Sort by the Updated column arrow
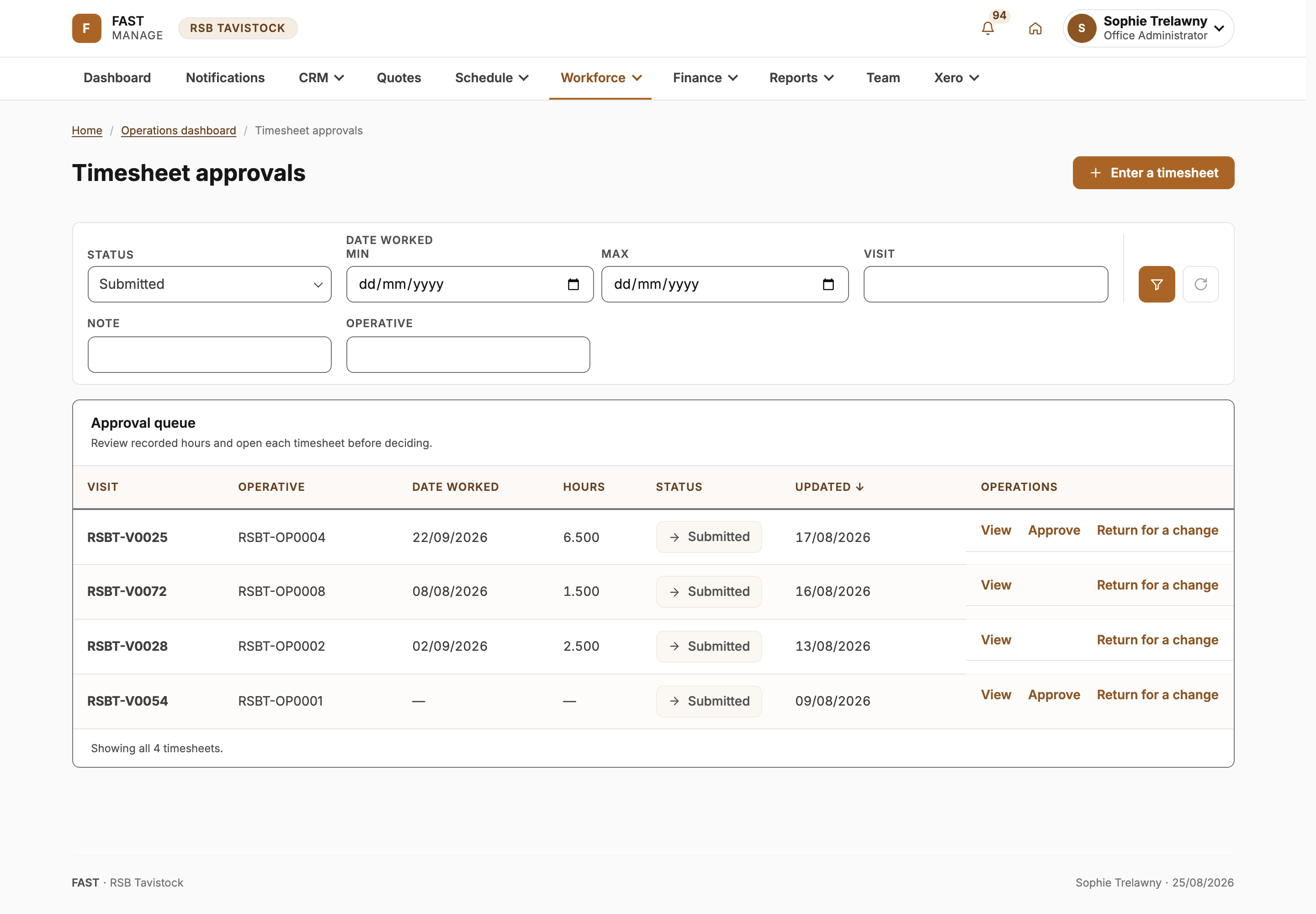Screen dimensions: 1316x914 [860, 487]
